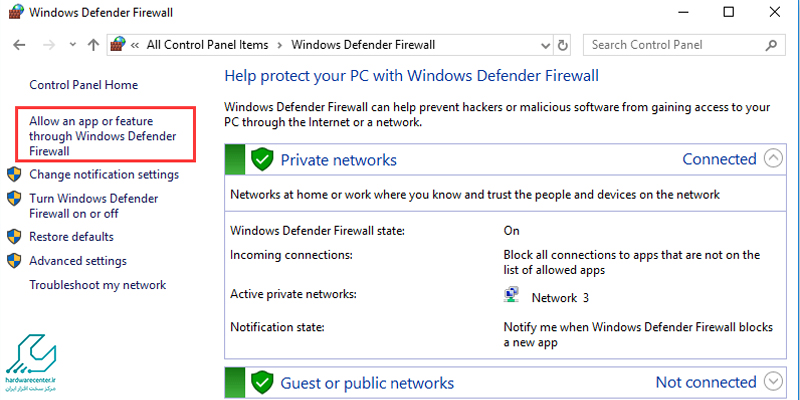Image resolution: width=800 pixels, height=400 pixels.
Task: Click the Private networks green shield icon
Action: pyautogui.click(x=262, y=160)
